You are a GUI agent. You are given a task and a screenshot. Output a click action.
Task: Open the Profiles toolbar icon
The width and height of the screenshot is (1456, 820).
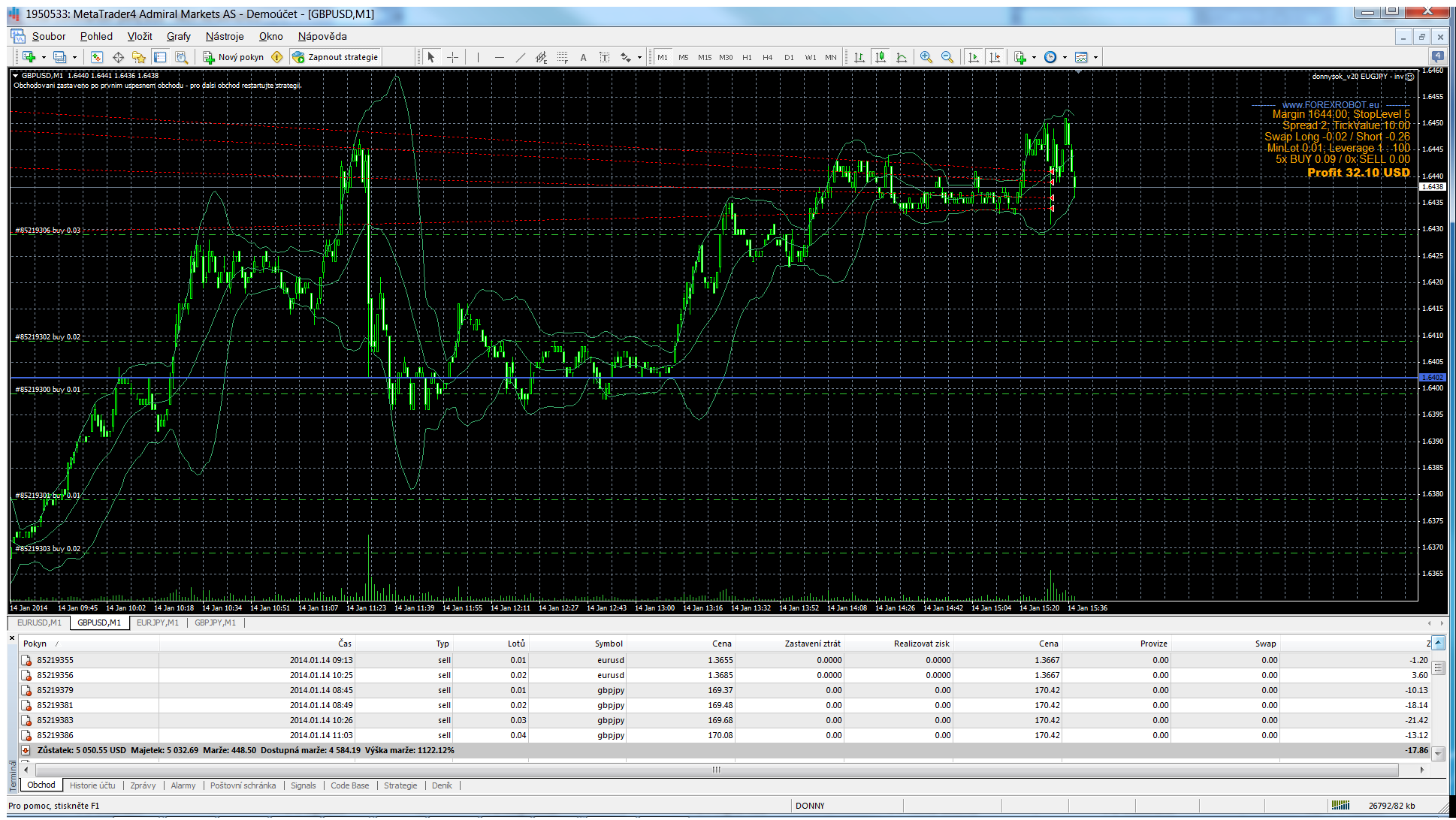tap(60, 57)
